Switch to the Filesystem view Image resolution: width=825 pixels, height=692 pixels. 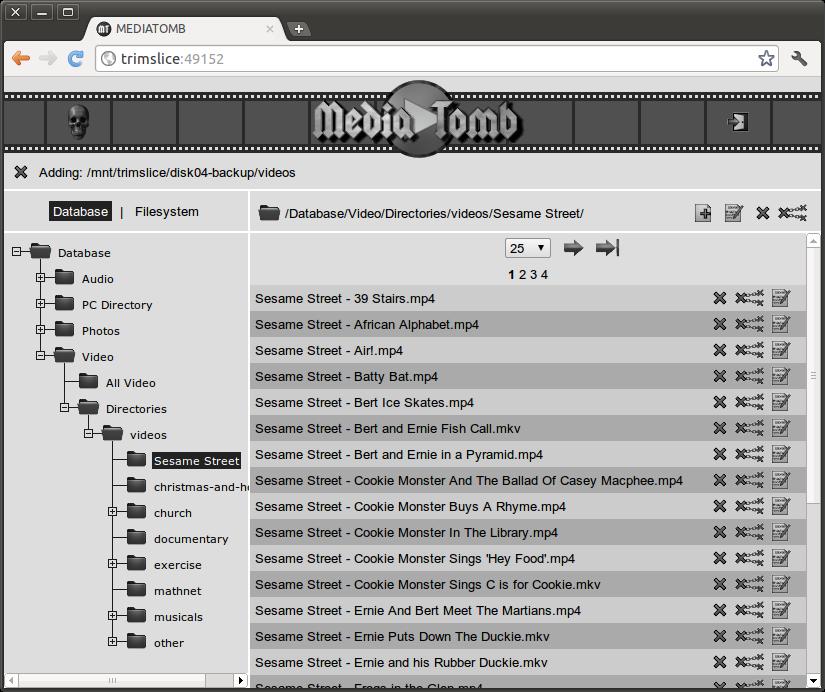[166, 212]
